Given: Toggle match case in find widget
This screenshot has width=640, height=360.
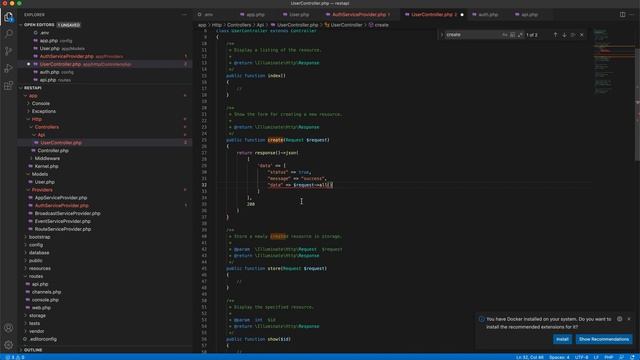Looking at the screenshot, I should [x=505, y=35].
